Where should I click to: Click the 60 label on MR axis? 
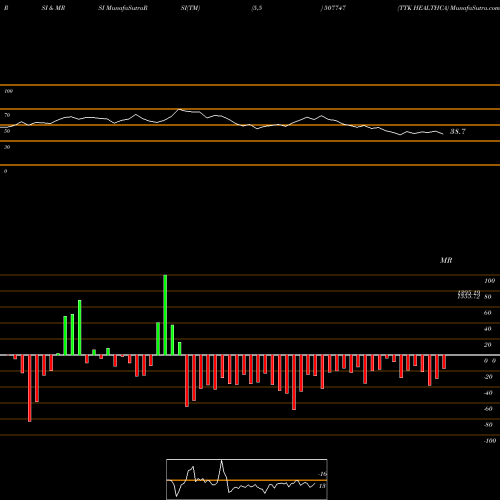click(488, 313)
